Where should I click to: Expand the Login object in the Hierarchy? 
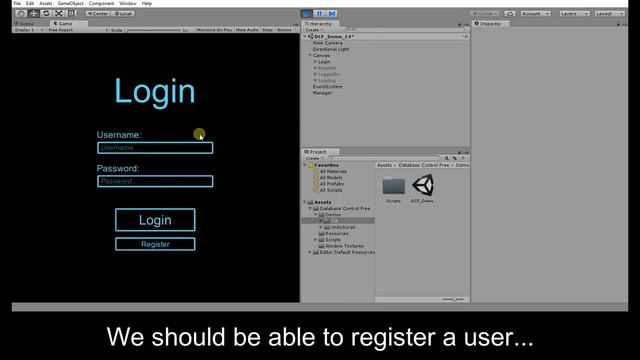tap(315, 62)
